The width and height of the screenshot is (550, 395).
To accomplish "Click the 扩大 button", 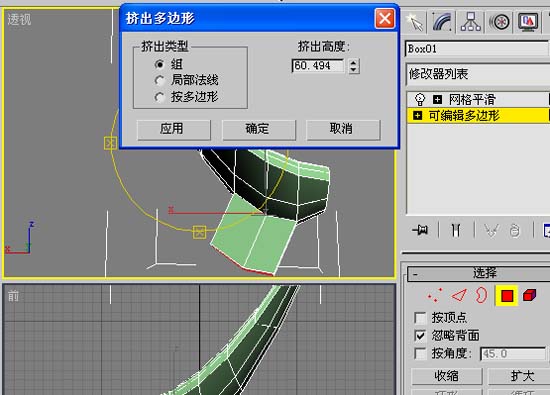I will 521,376.
